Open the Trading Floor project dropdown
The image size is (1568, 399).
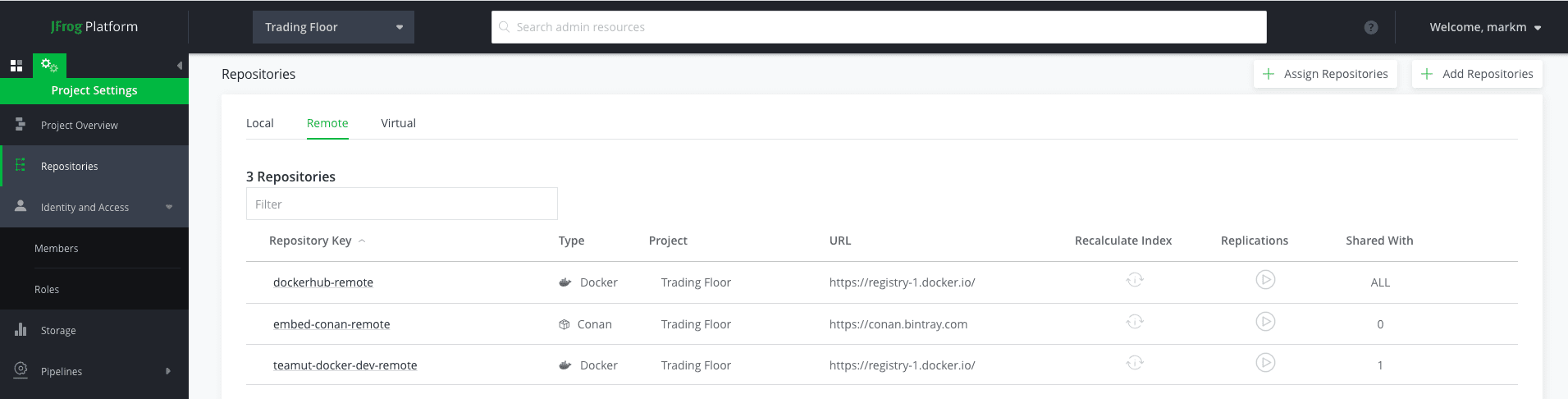click(x=333, y=27)
